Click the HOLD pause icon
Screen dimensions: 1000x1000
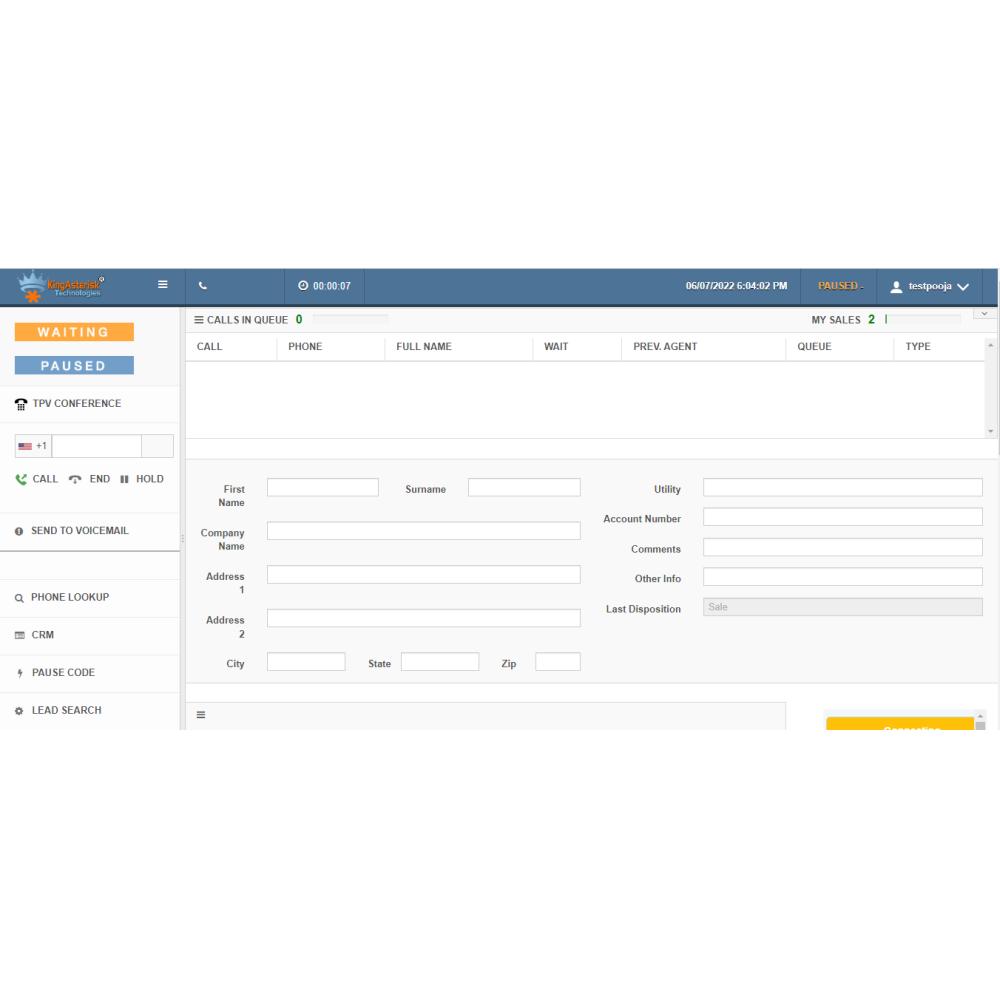[x=125, y=479]
